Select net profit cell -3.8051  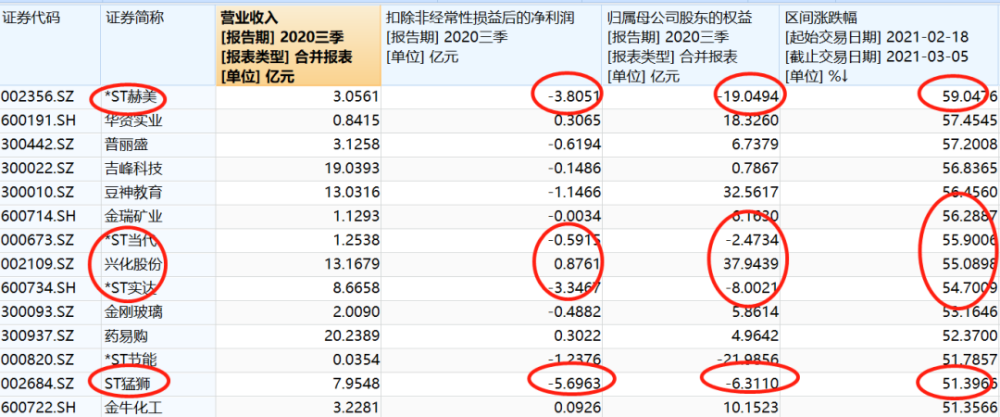[573, 98]
